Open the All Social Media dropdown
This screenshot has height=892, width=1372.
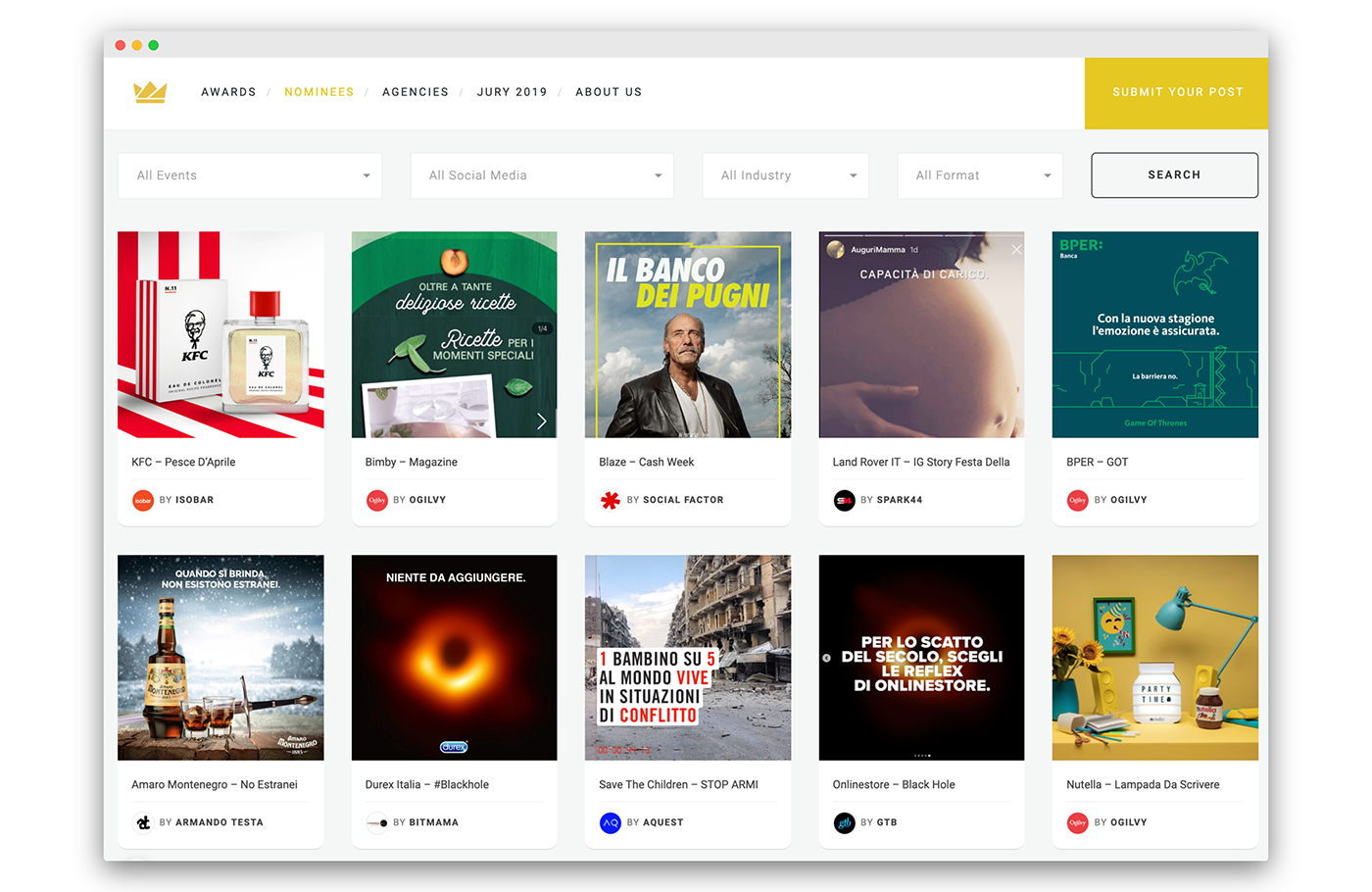[542, 175]
